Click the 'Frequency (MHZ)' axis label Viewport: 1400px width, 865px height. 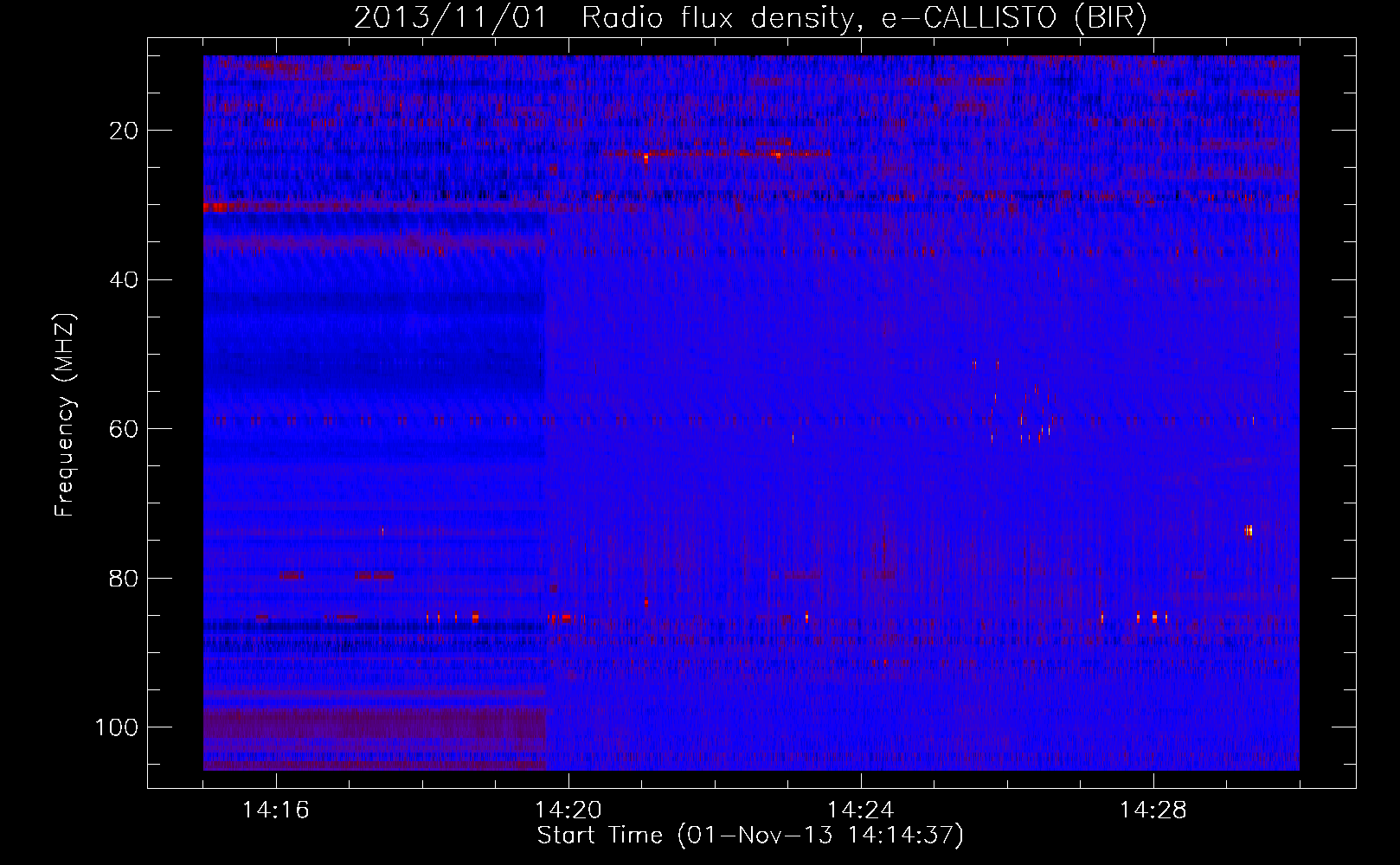pyautogui.click(x=65, y=414)
